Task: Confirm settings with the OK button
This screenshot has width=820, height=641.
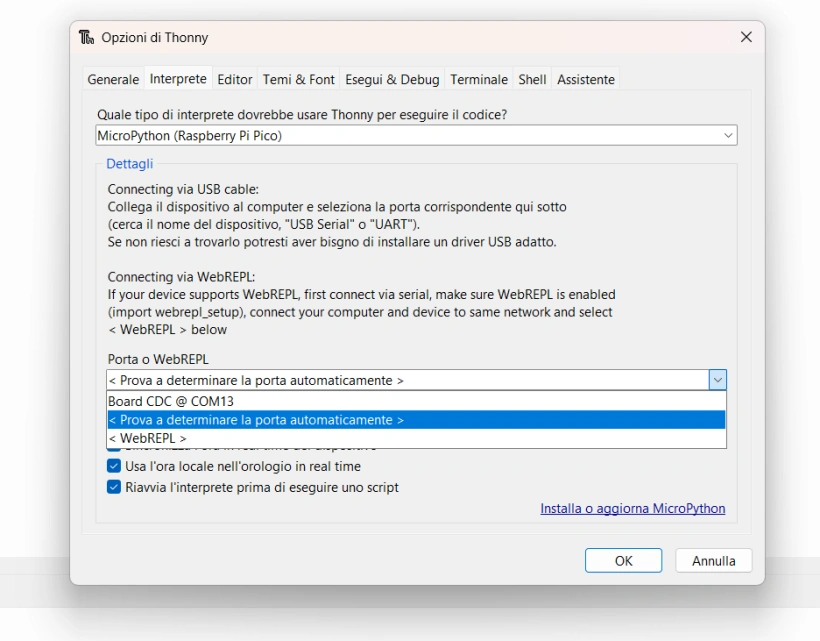Action: point(623,560)
